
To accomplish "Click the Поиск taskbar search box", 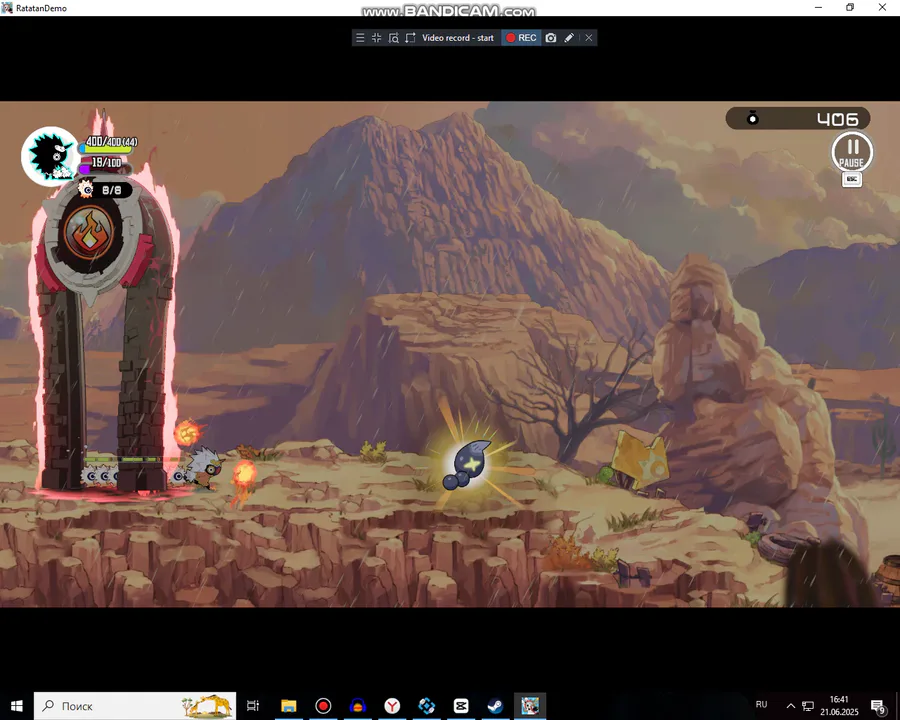I will (135, 706).
